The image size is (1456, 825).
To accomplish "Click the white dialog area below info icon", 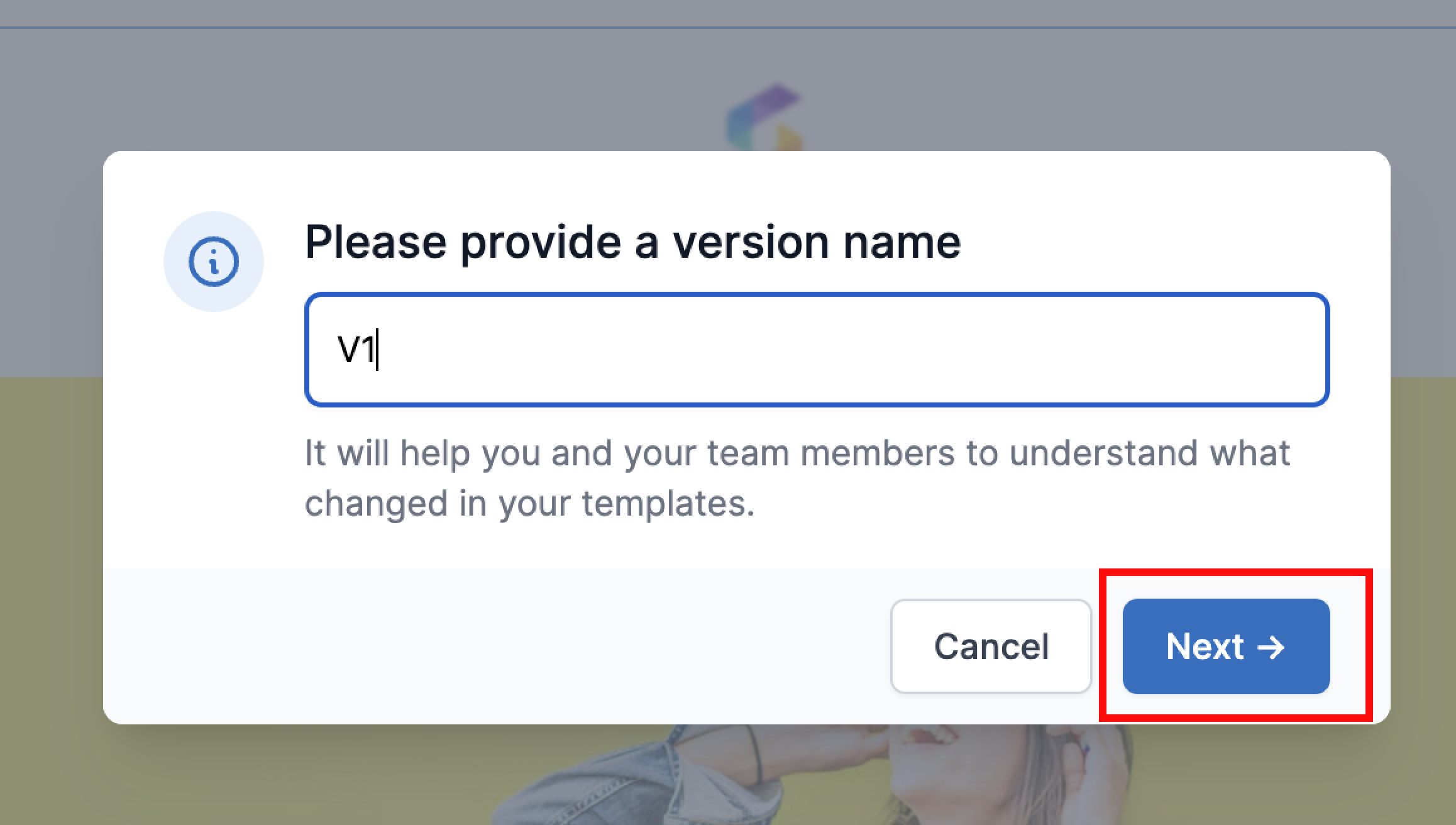I will [x=214, y=440].
